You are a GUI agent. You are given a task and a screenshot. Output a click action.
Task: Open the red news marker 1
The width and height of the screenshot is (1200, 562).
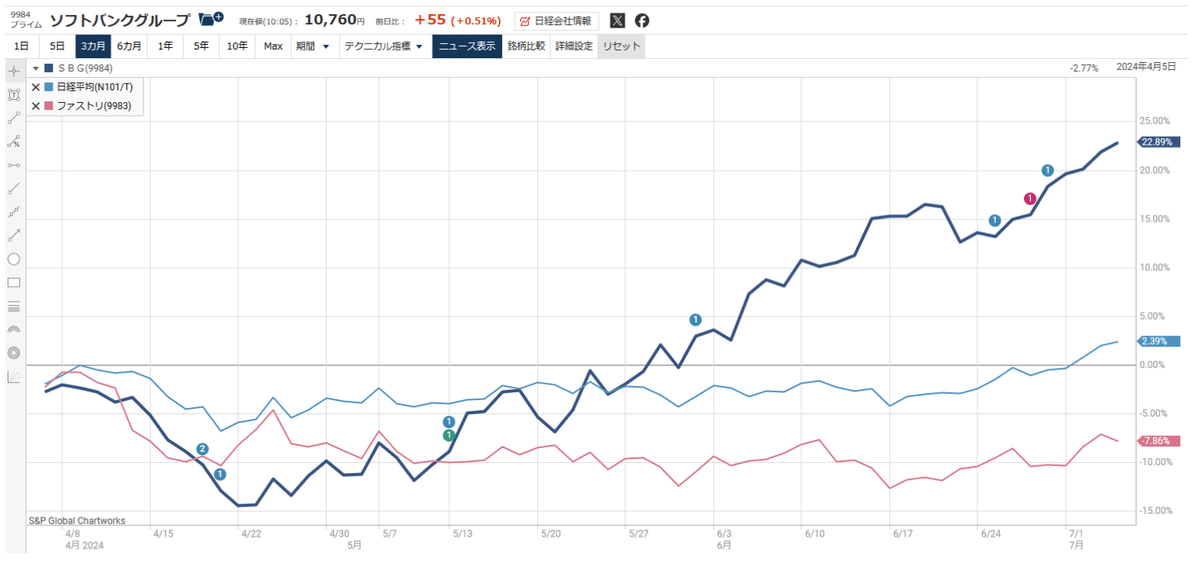point(1030,198)
